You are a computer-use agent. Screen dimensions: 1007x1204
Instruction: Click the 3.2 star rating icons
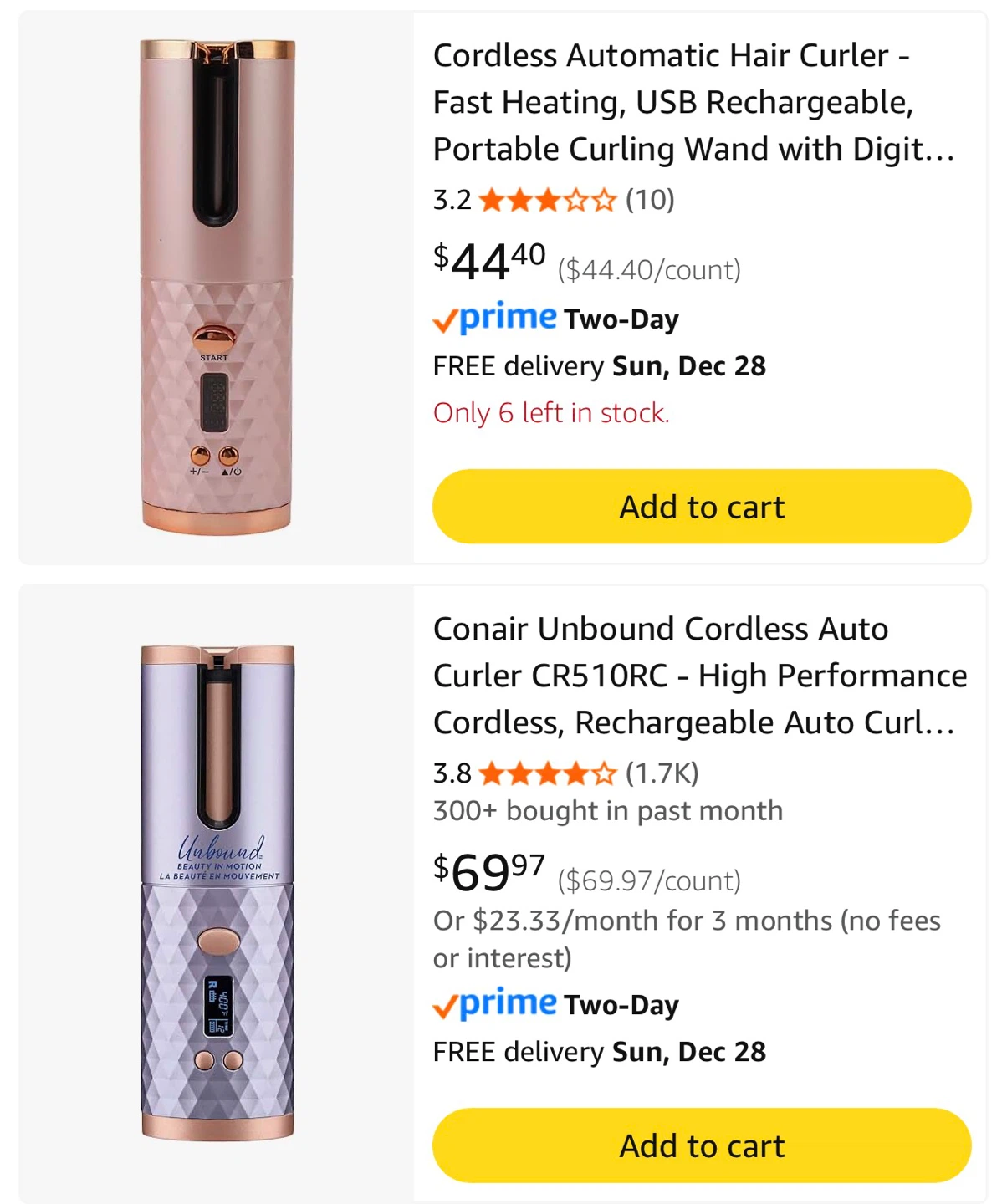click(547, 201)
